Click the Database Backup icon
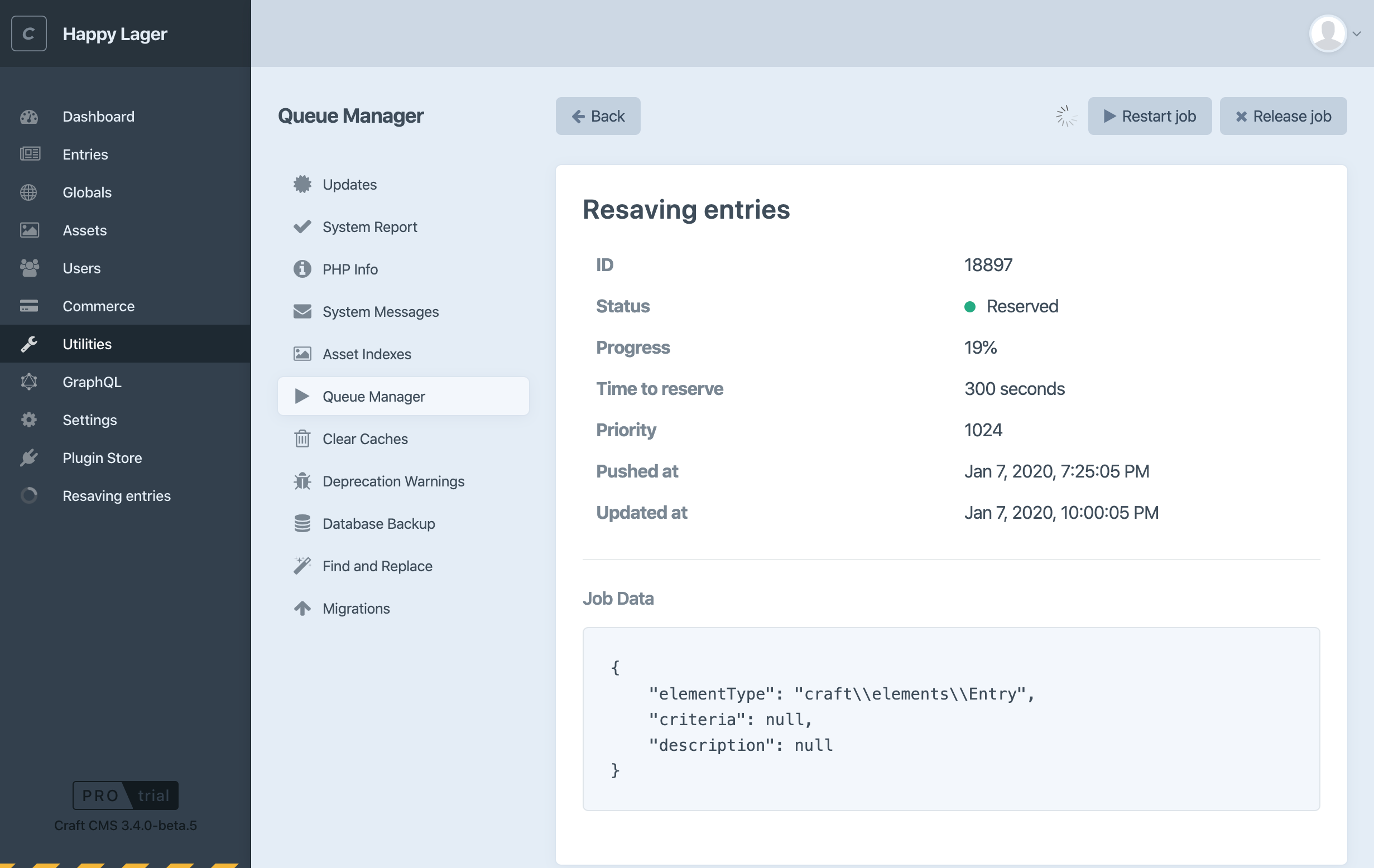The image size is (1374, 868). click(x=302, y=523)
